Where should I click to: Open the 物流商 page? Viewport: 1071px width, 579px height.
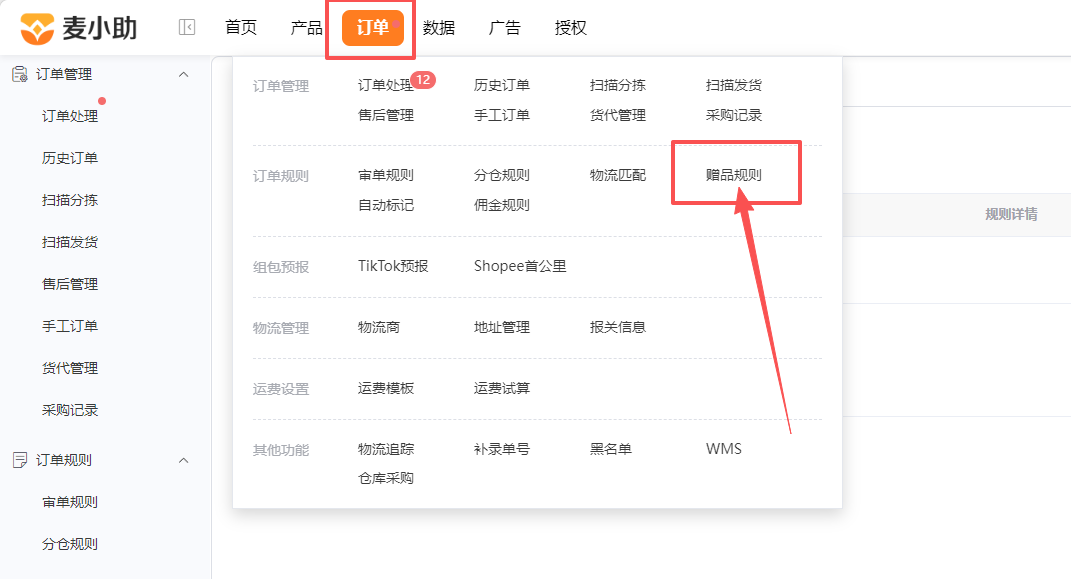point(379,328)
